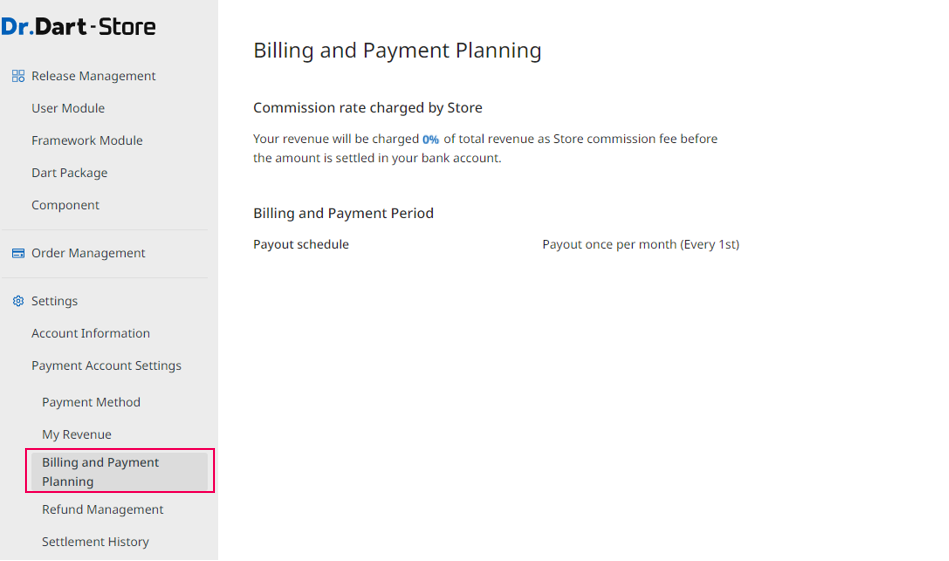Go to Refund Management

pos(103,510)
